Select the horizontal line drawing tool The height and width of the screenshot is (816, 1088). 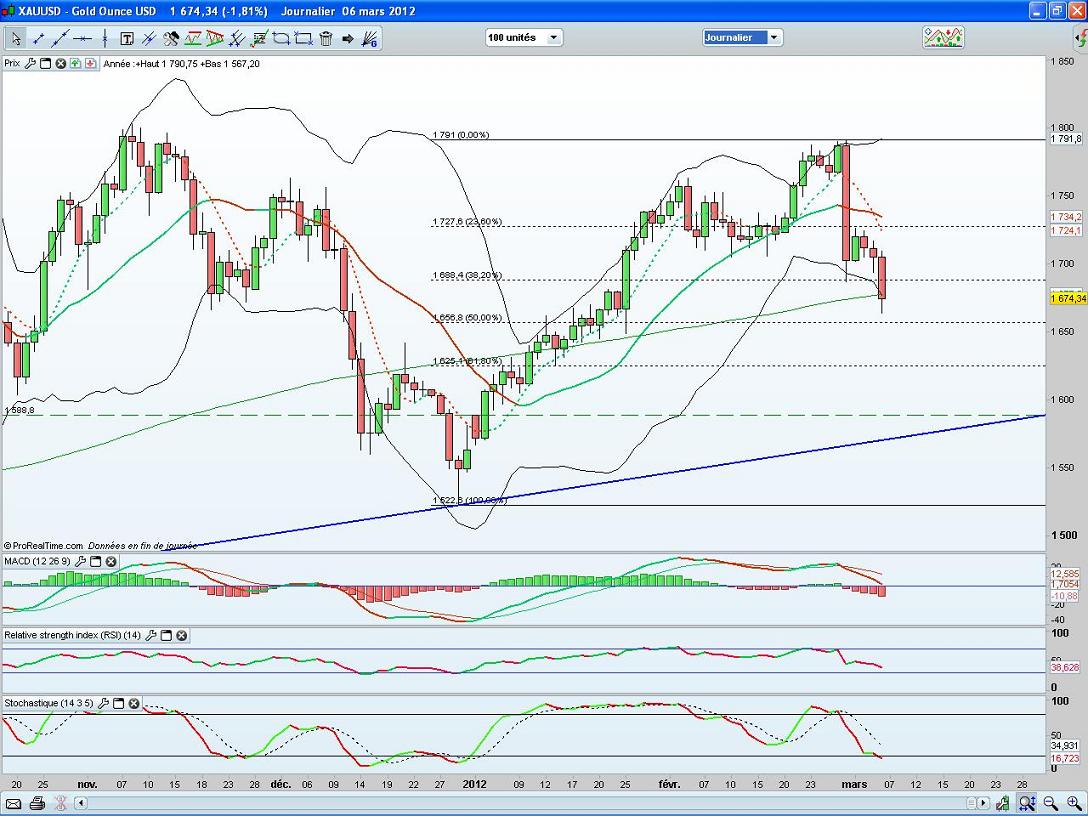click(x=83, y=39)
